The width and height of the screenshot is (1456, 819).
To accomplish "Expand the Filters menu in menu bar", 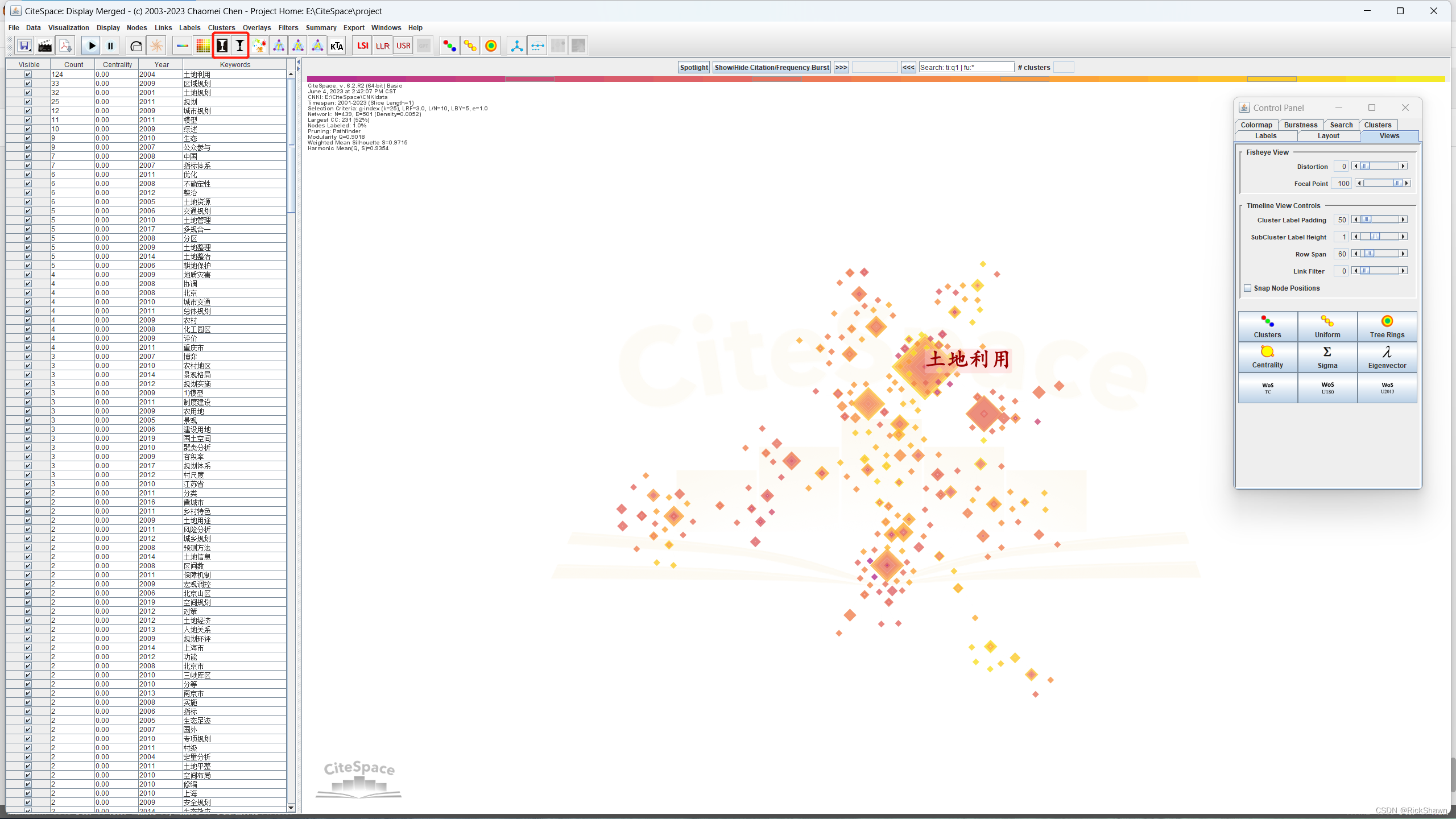I will 288,27.
